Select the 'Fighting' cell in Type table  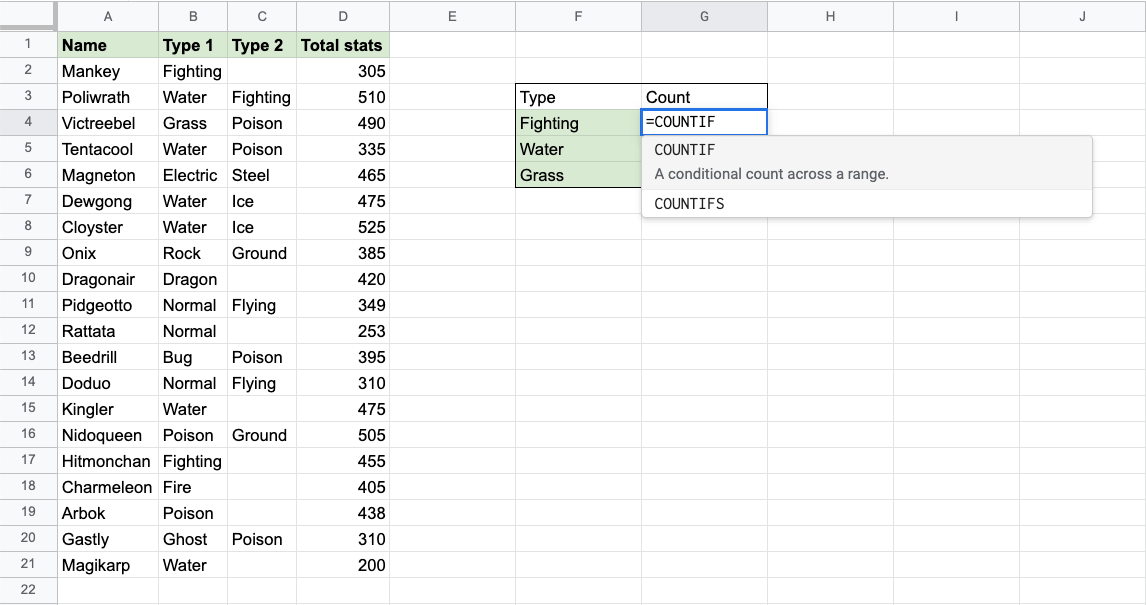tap(578, 123)
